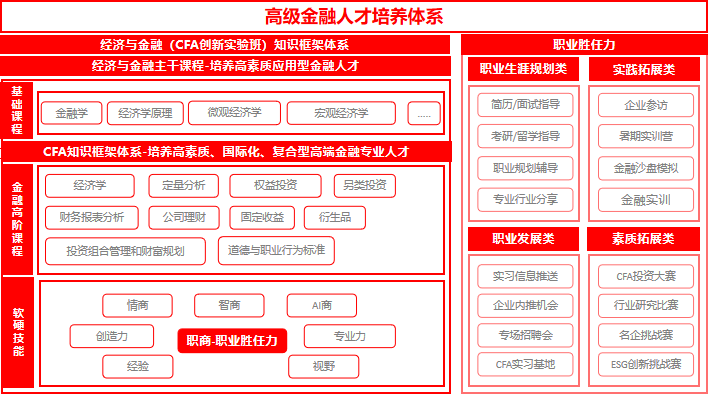Image resolution: width=710 pixels, height=394 pixels.
Task: Click the 另类投资 box
Action: coord(365,186)
